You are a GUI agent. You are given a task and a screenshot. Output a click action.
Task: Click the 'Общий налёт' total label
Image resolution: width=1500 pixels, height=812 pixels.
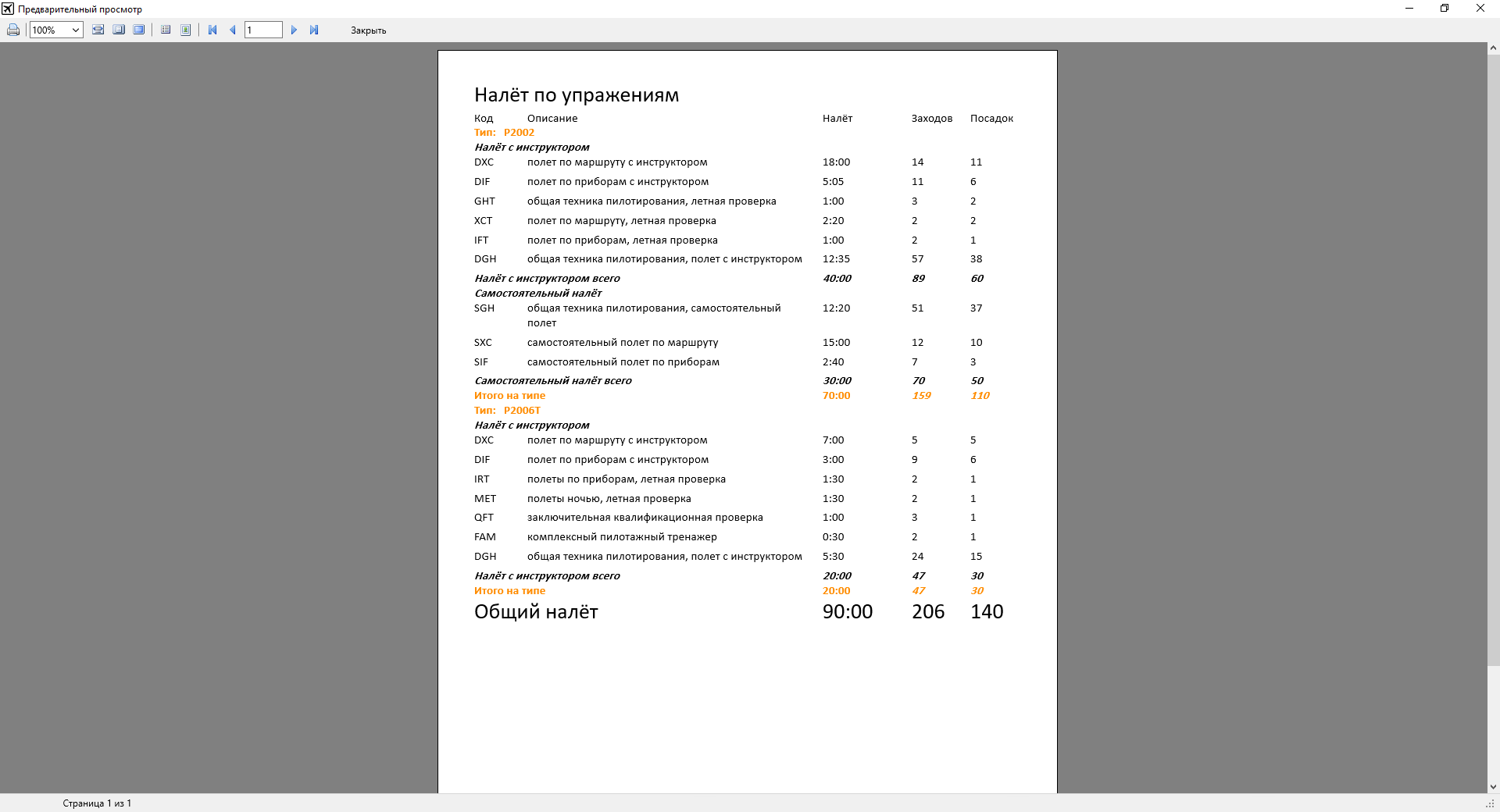[x=536, y=612]
